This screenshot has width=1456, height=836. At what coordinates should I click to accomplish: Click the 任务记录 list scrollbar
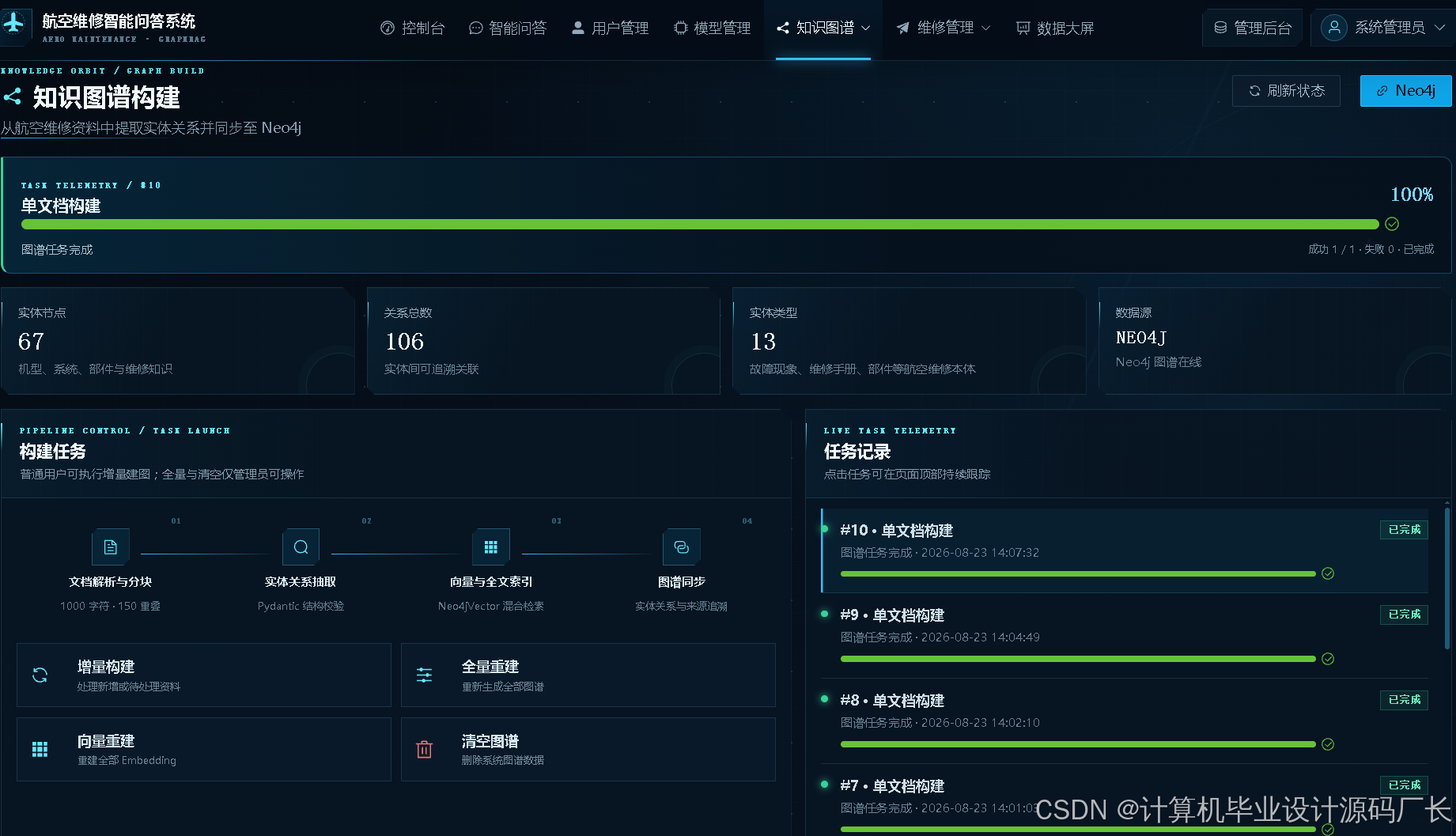pos(1447,577)
